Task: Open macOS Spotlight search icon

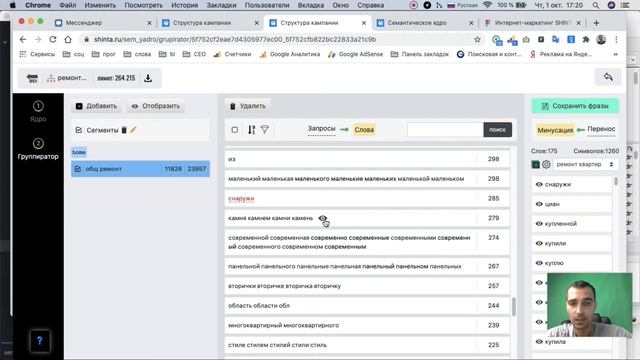Action: click(596, 5)
